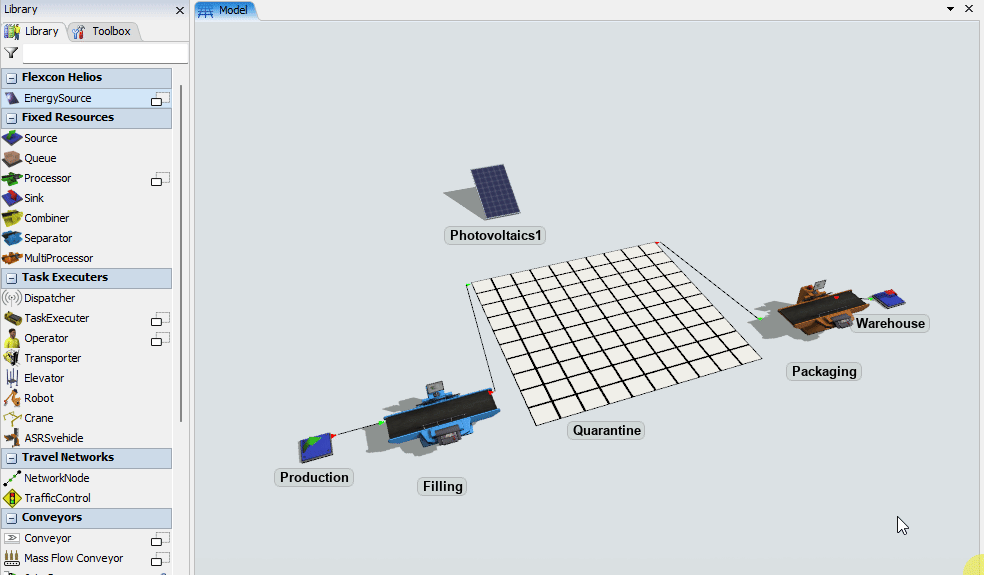Close the Library panel

[x=180, y=10]
